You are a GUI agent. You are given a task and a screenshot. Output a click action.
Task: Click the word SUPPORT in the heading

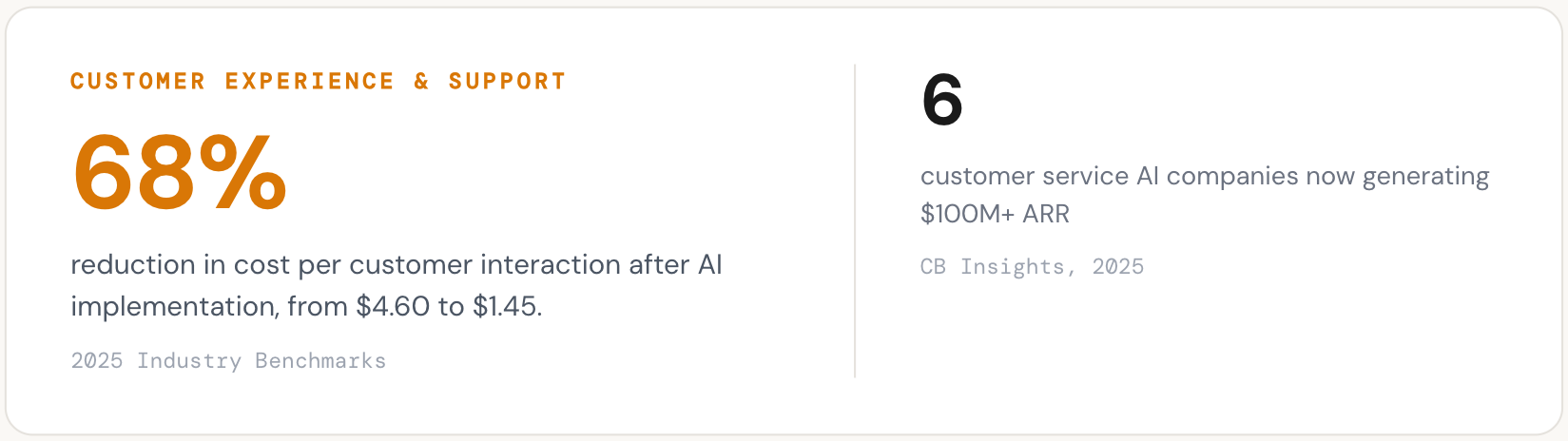click(507, 82)
